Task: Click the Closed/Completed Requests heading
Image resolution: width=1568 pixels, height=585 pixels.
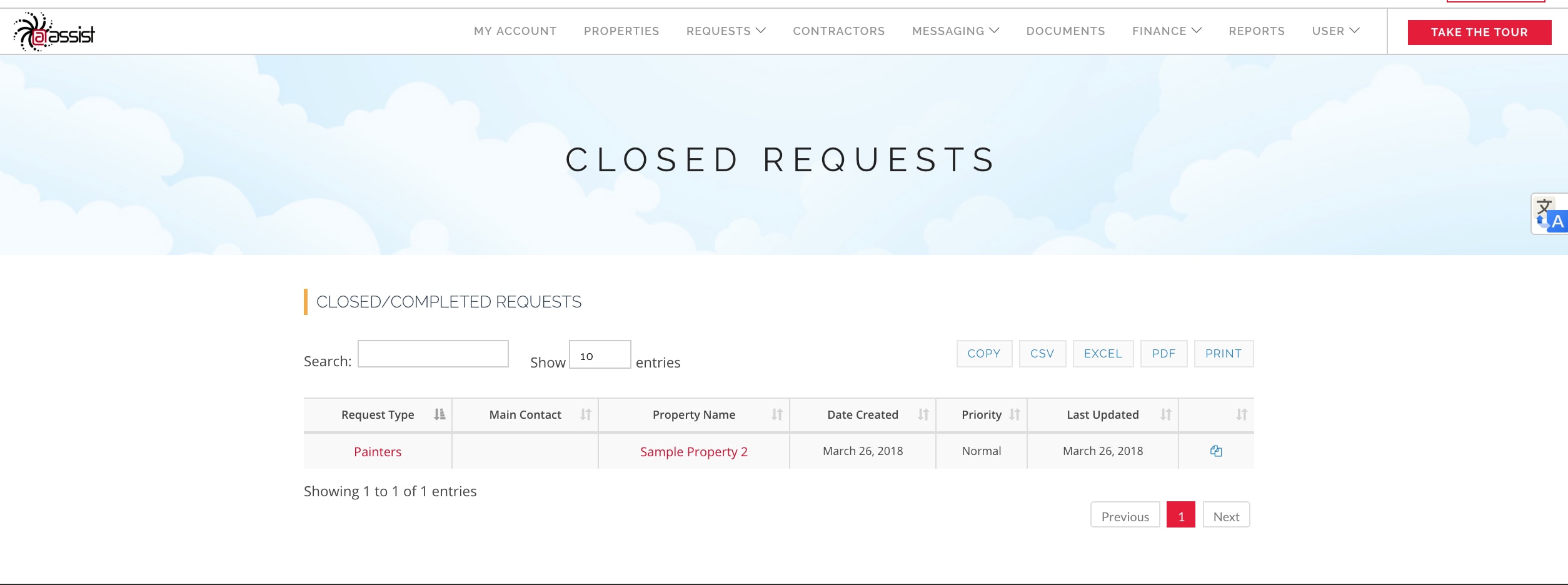Action: pos(449,302)
